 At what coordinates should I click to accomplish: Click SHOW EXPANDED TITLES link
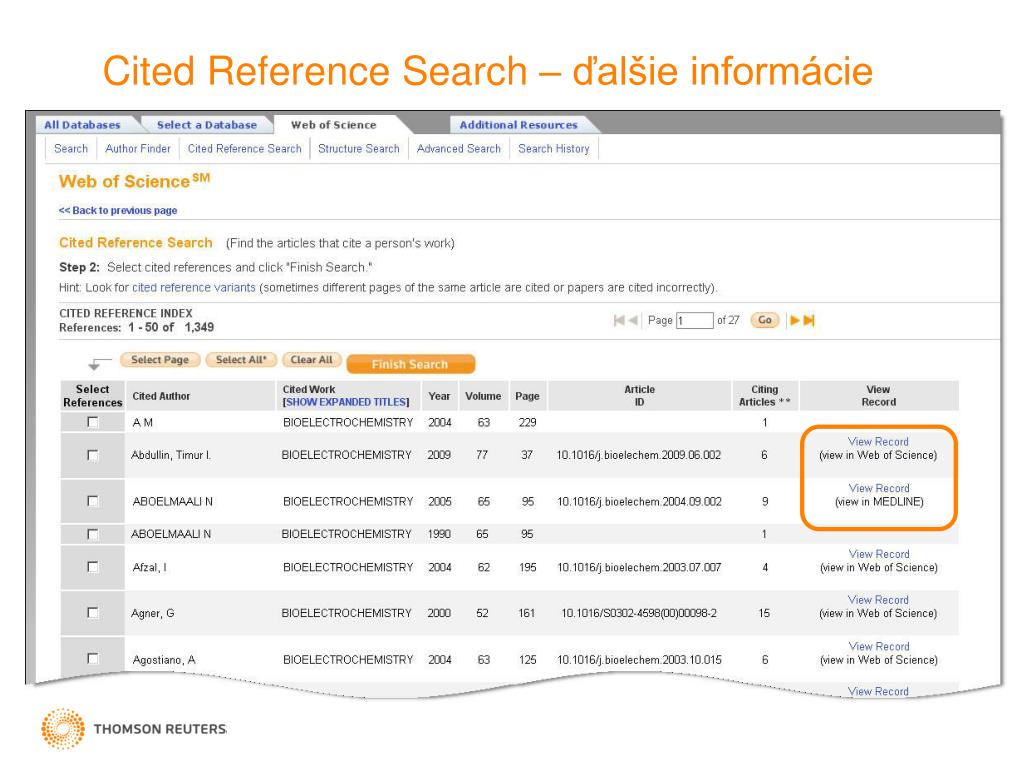coord(346,402)
